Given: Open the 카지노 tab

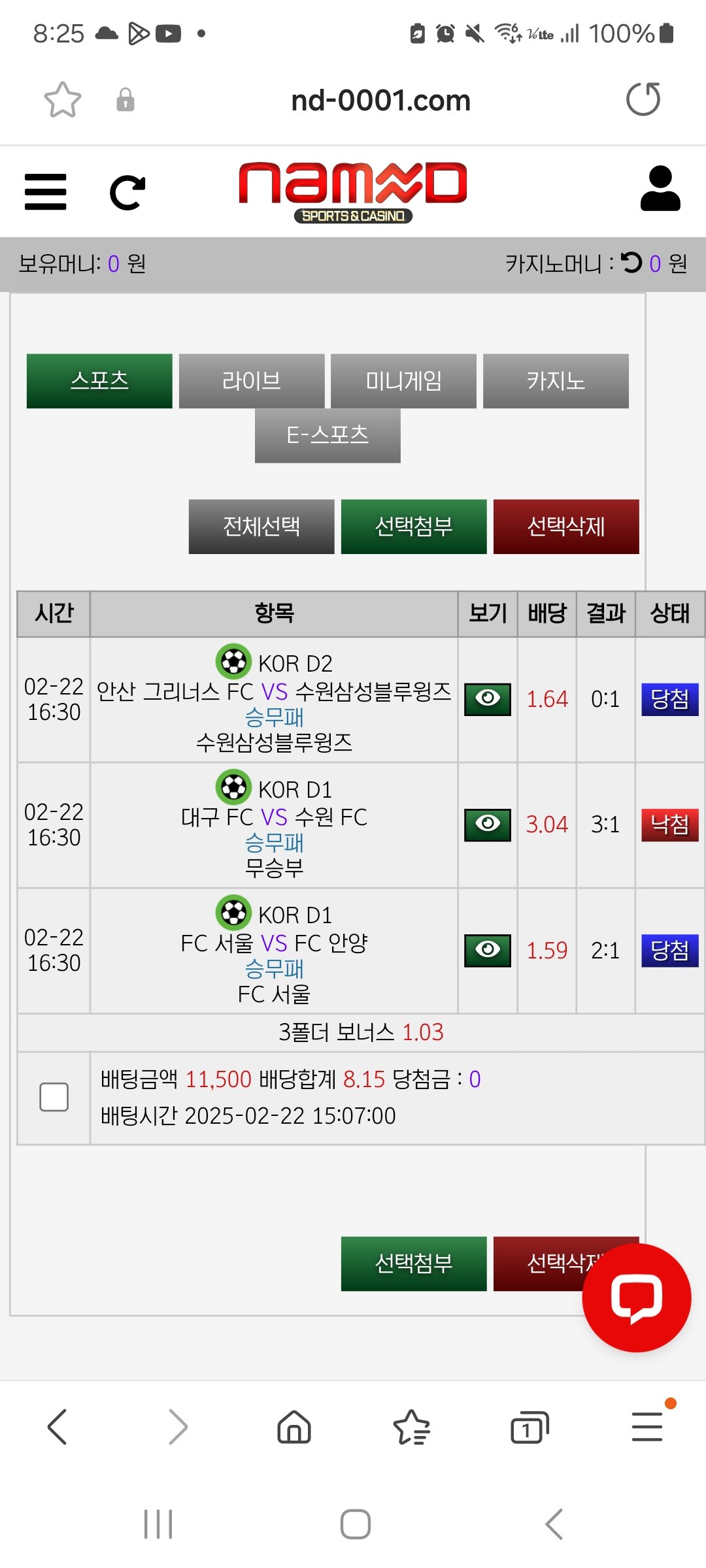Looking at the screenshot, I should click(556, 381).
